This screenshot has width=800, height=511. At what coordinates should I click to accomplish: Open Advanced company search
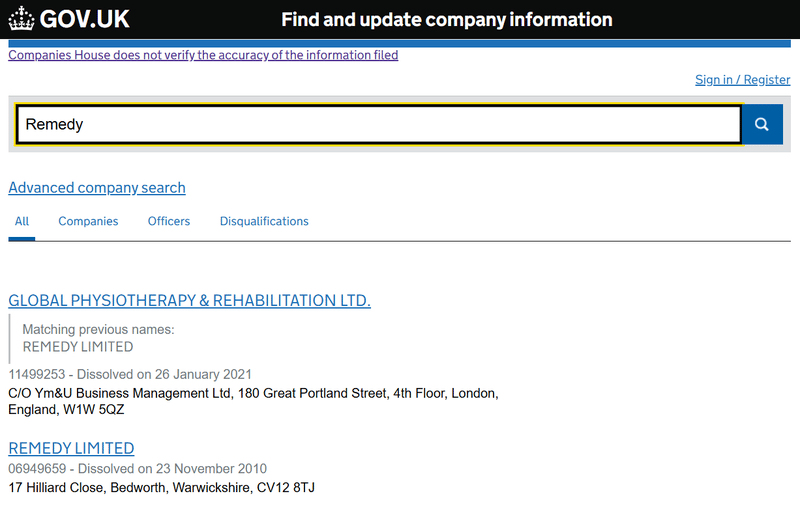[x=97, y=188]
